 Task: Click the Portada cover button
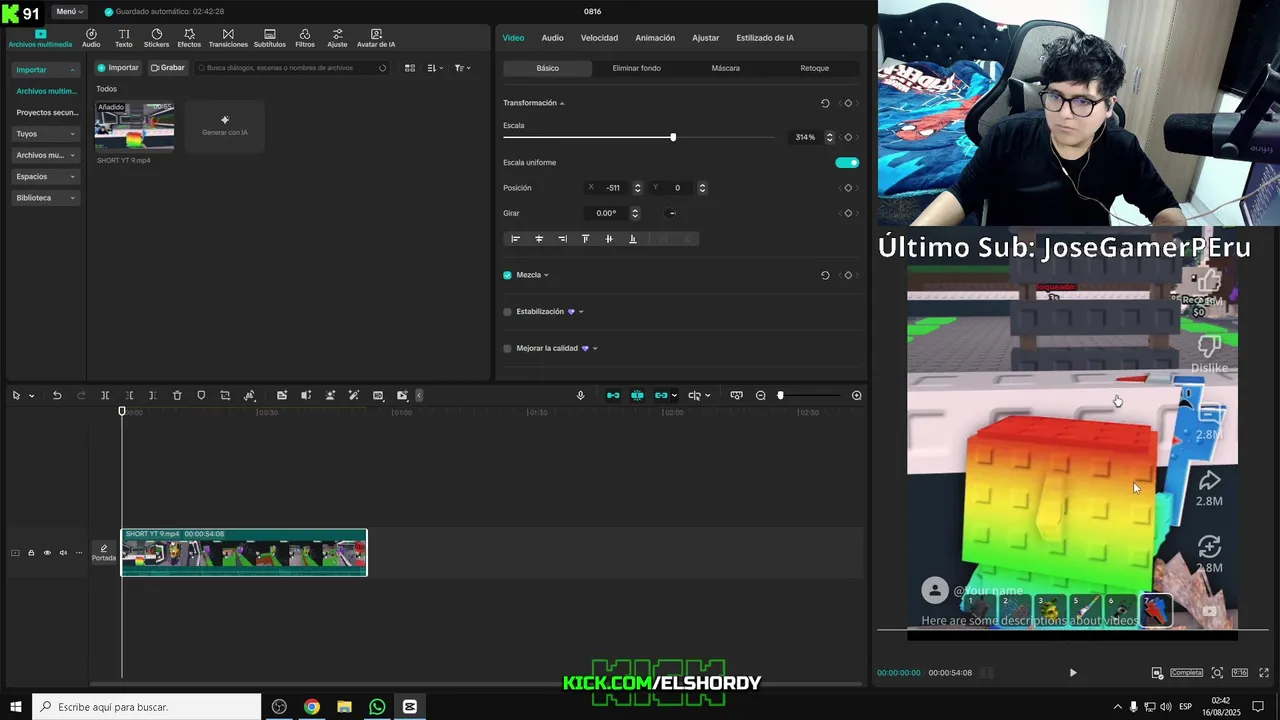point(104,552)
